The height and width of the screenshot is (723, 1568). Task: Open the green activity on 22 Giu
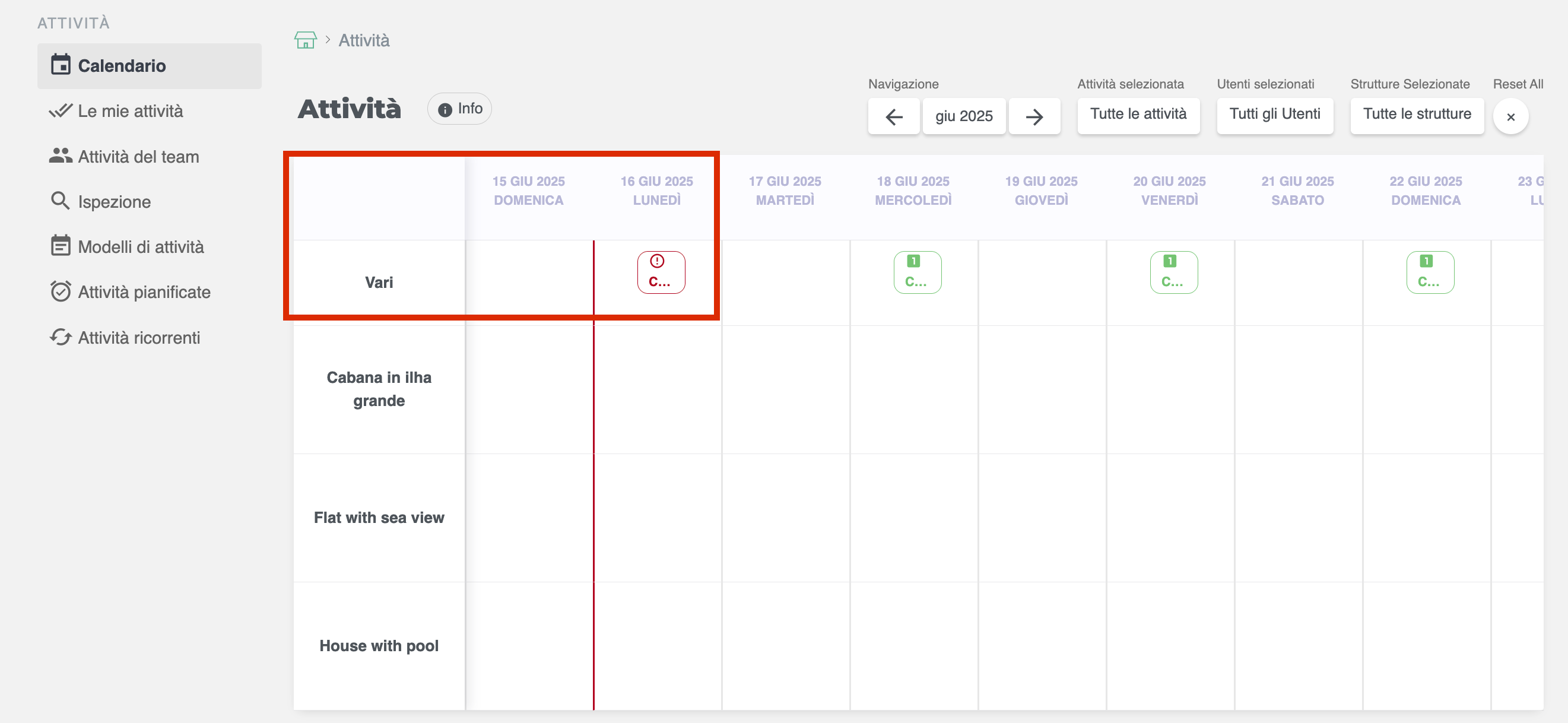[x=1429, y=272]
